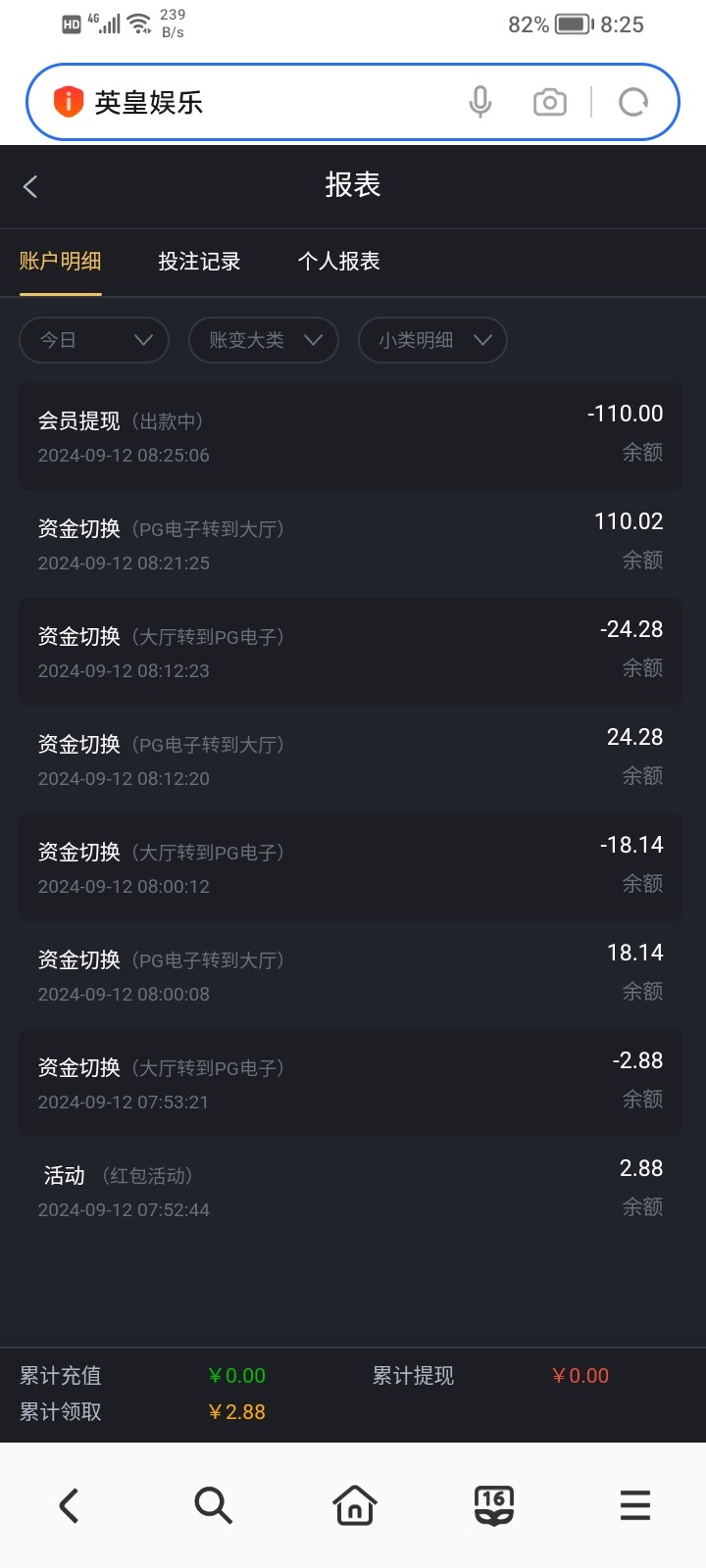
Task: Switch to the 个人报表 tab
Action: tap(338, 262)
